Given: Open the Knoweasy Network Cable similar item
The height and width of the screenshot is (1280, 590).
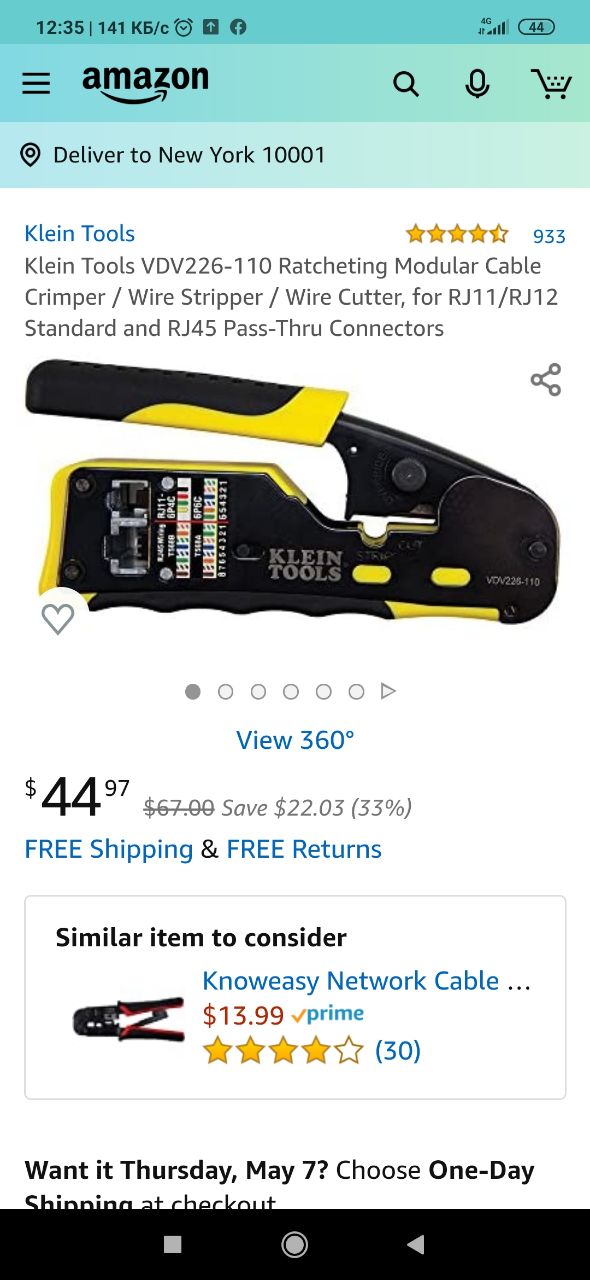Looking at the screenshot, I should point(366,981).
